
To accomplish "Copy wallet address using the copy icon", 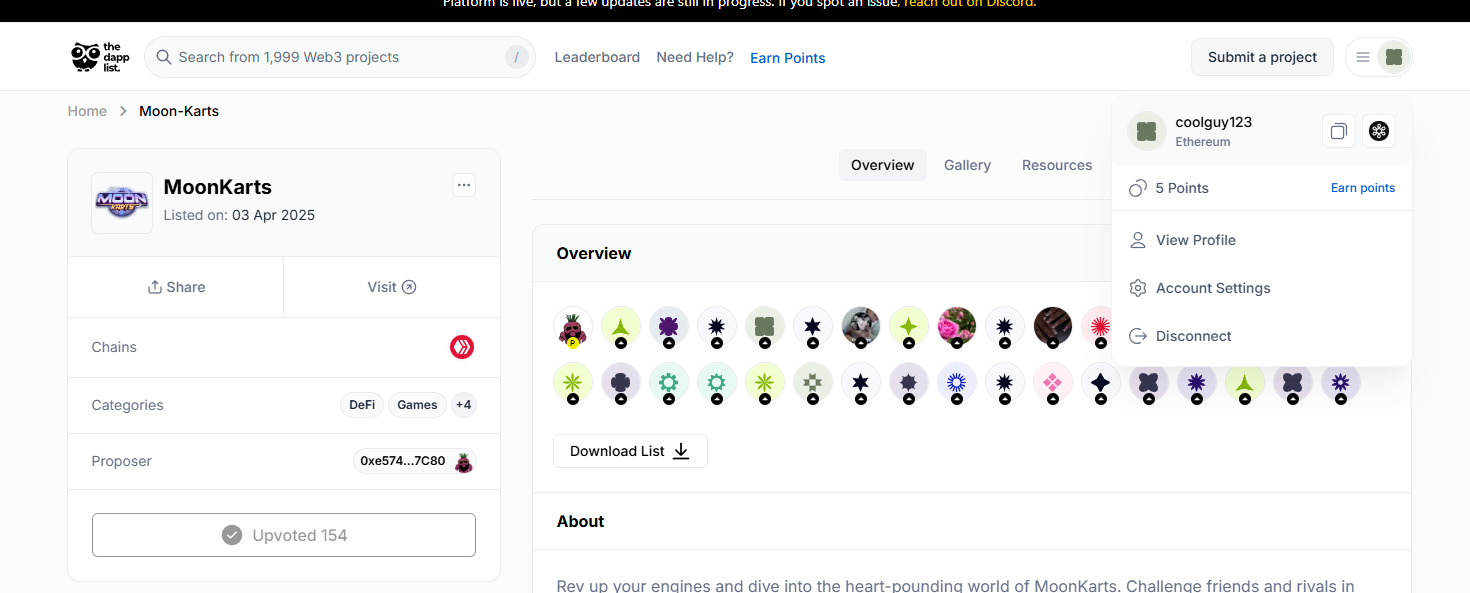I will pyautogui.click(x=1338, y=131).
